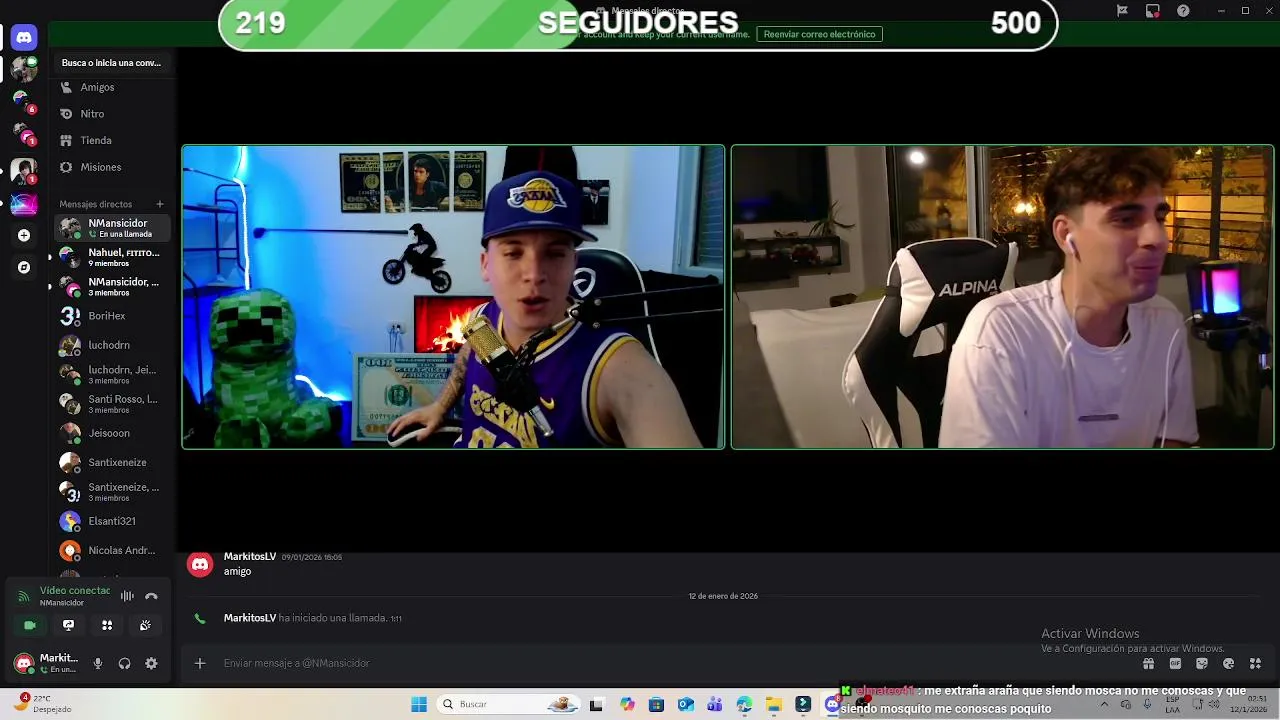Deafen using the headphones icon
Screen dimensions: 1280x720
125,663
